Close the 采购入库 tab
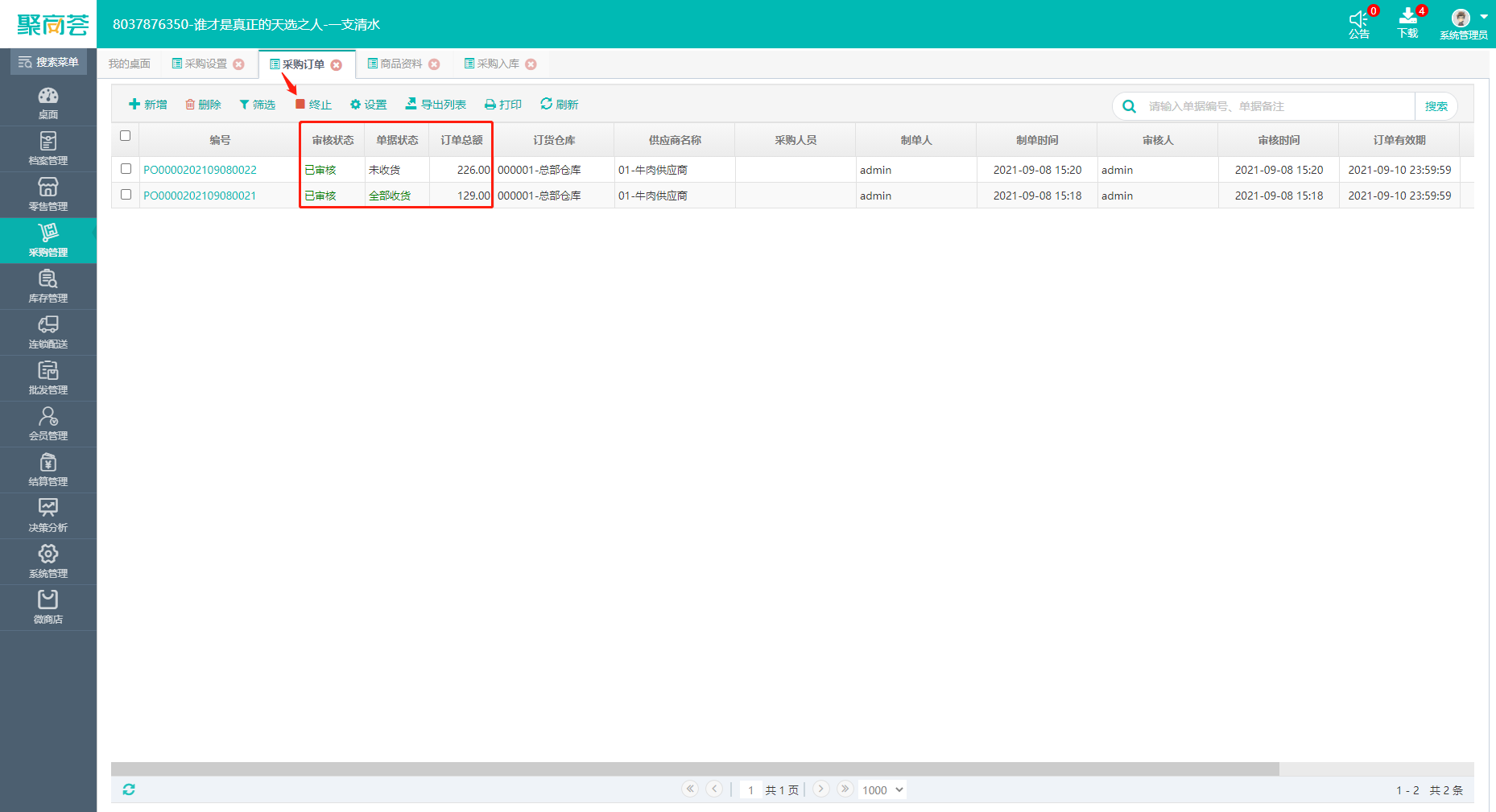This screenshot has height=812, width=1496. tap(531, 64)
